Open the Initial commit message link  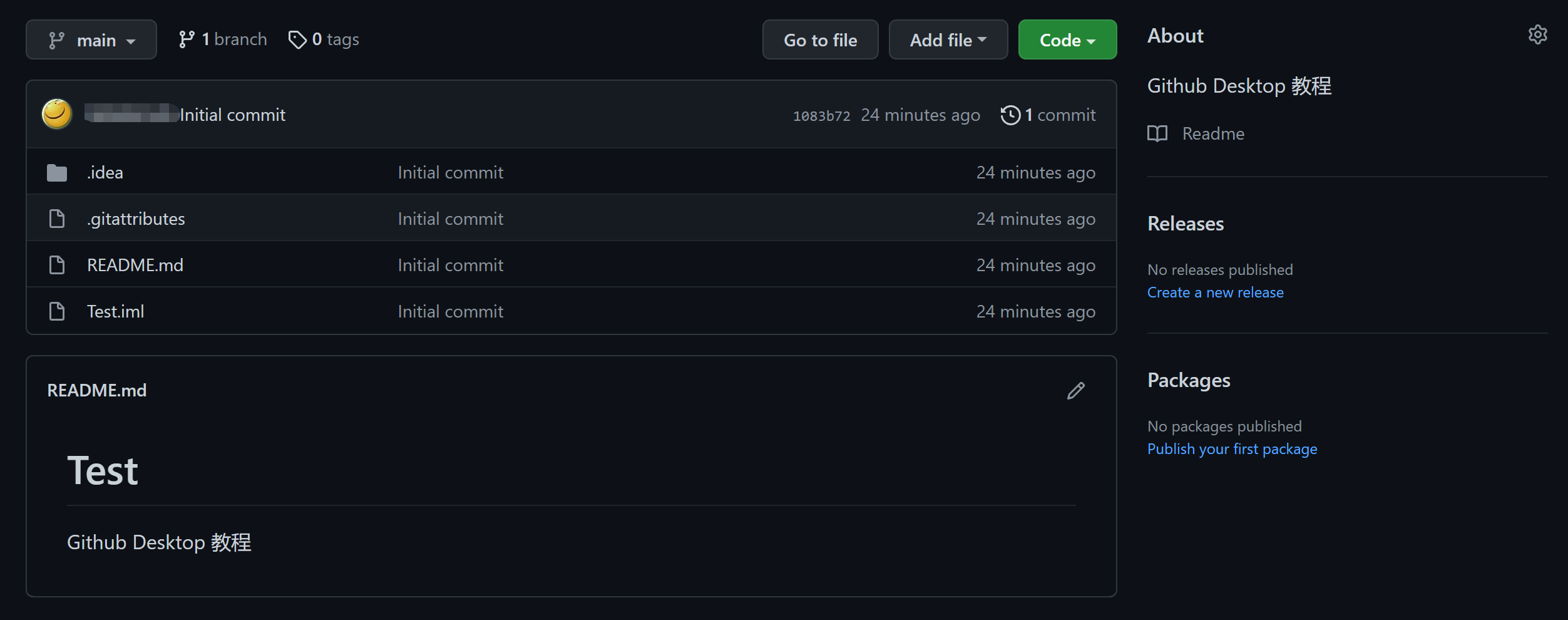[233, 115]
